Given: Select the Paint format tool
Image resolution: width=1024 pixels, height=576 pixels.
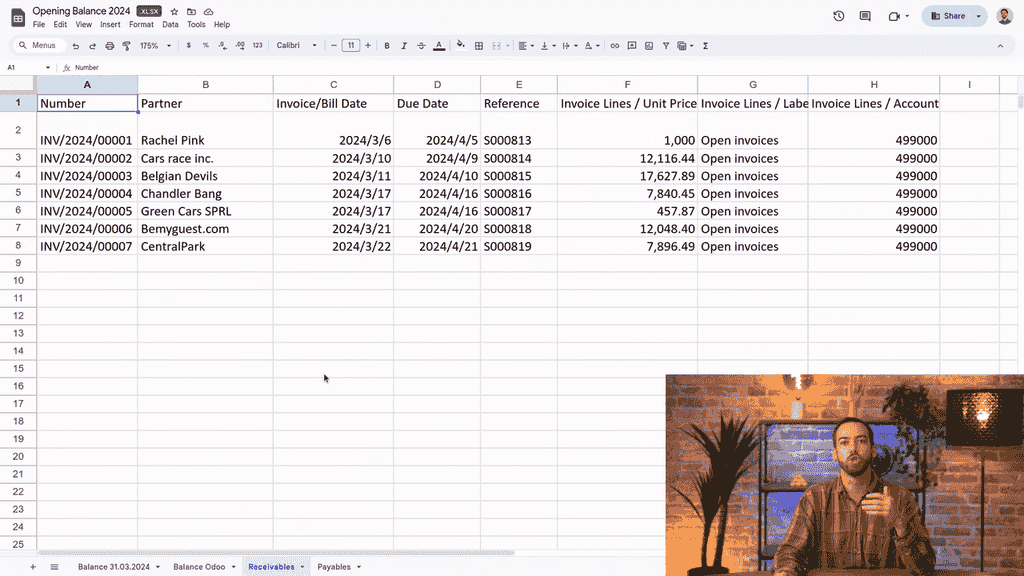Looking at the screenshot, I should coord(126,46).
